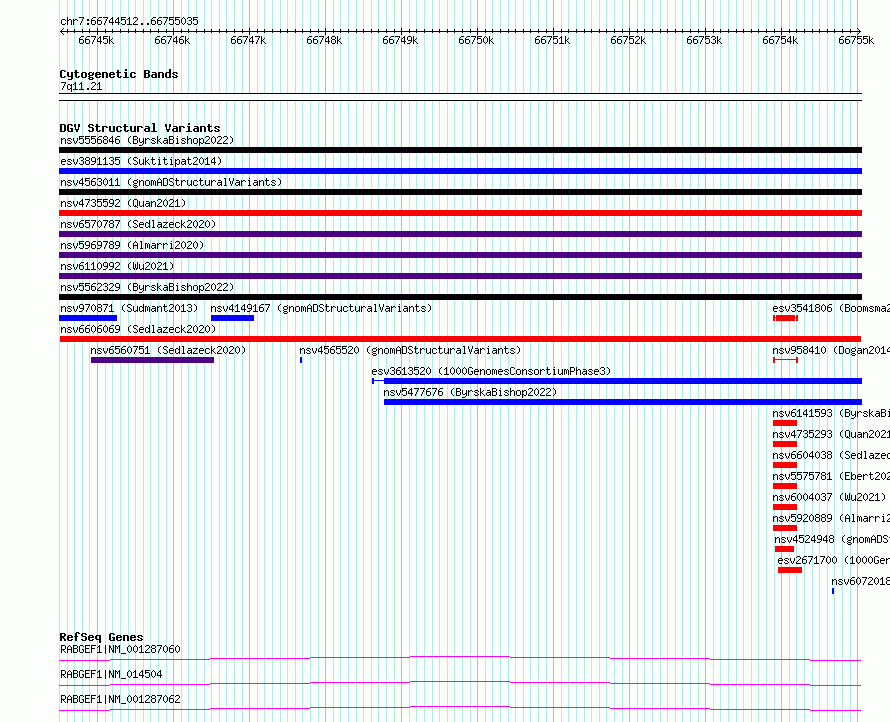The width and height of the screenshot is (890, 722).
Task: Click the blue bar under nsv5477676
Action: pyautogui.click(x=623, y=402)
